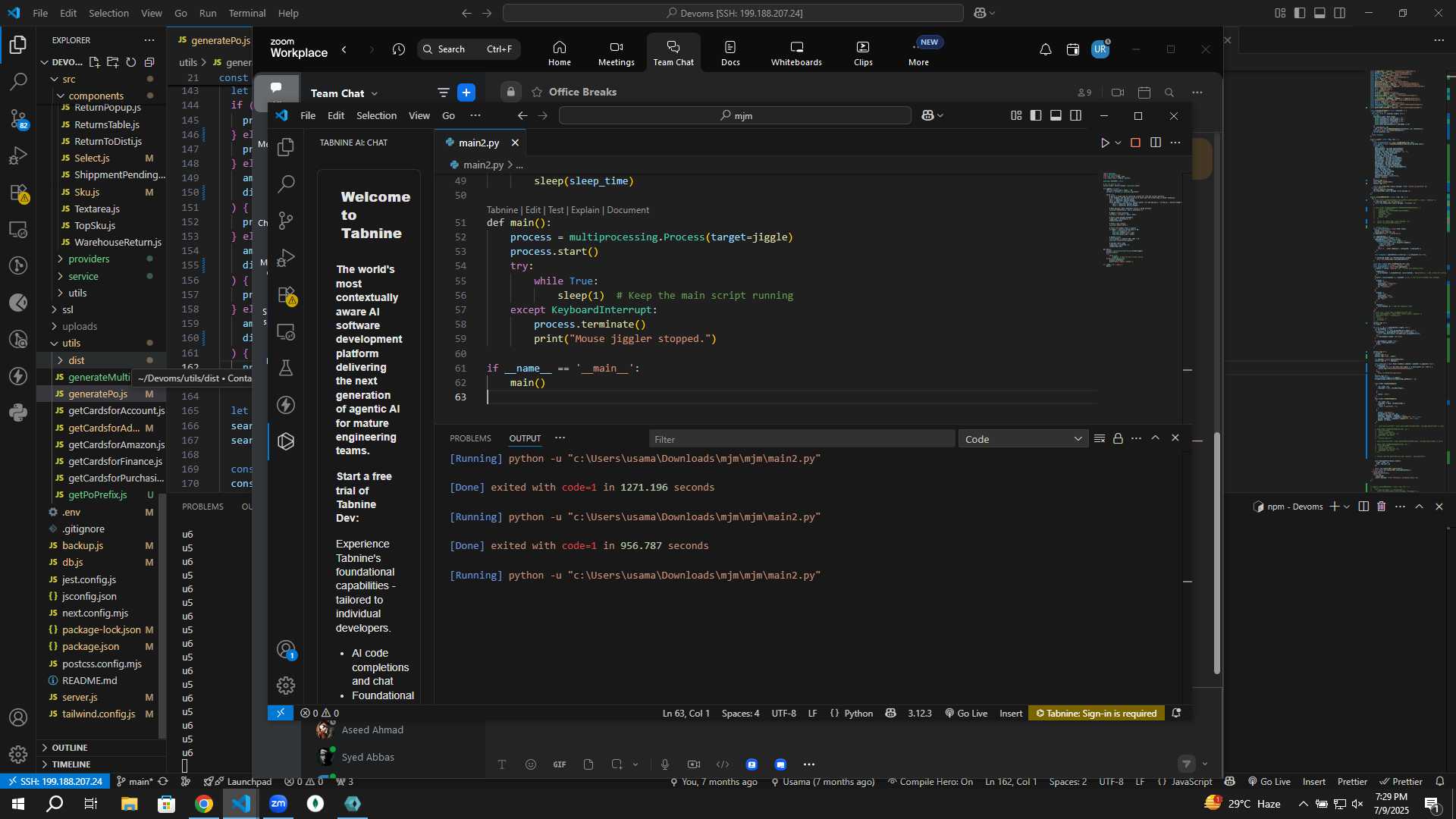
Task: Open Source Control in outer VS Code activity bar
Action: [x=18, y=118]
